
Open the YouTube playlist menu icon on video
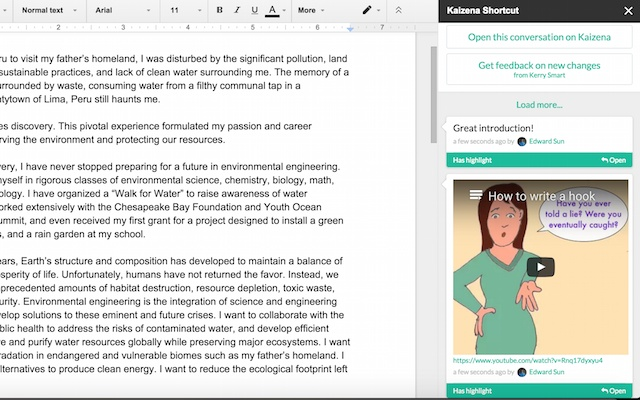click(476, 195)
